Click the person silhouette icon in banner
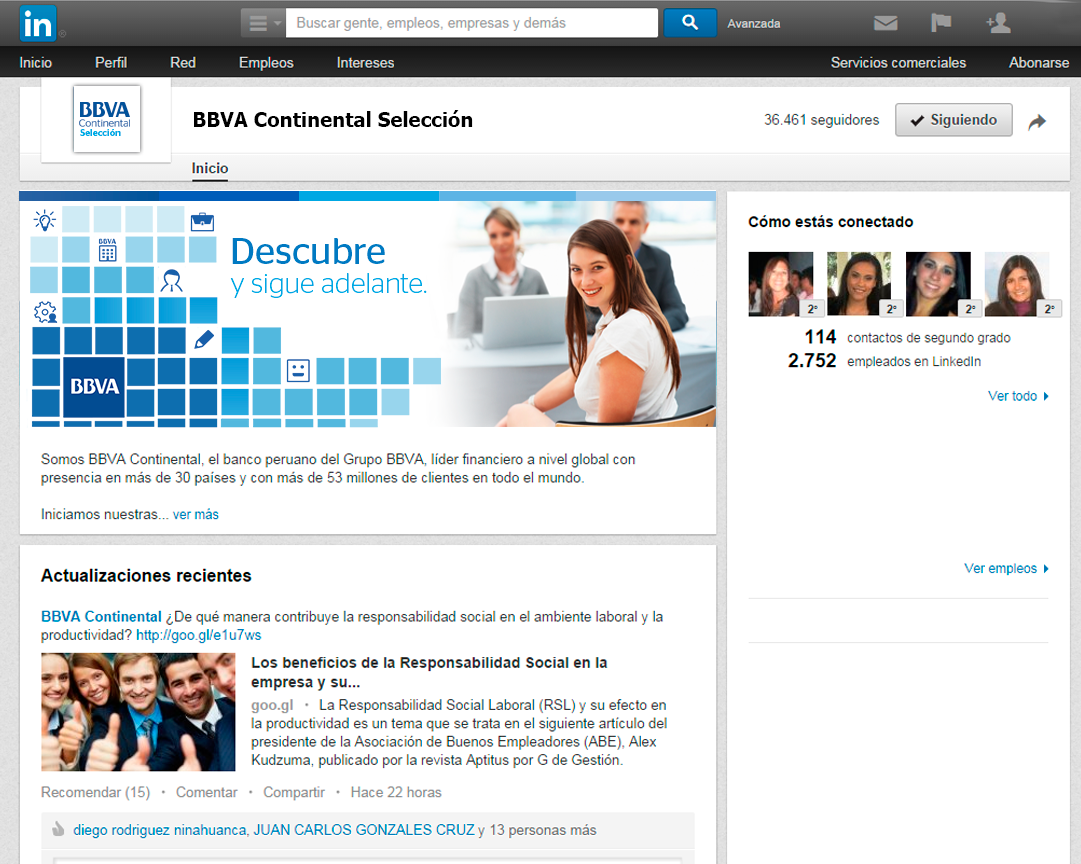 (171, 281)
